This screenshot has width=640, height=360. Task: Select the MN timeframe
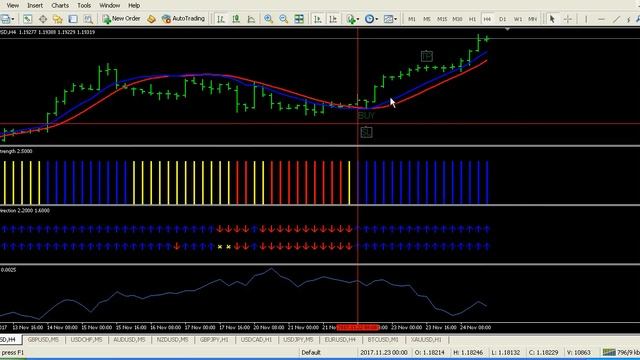coord(533,19)
